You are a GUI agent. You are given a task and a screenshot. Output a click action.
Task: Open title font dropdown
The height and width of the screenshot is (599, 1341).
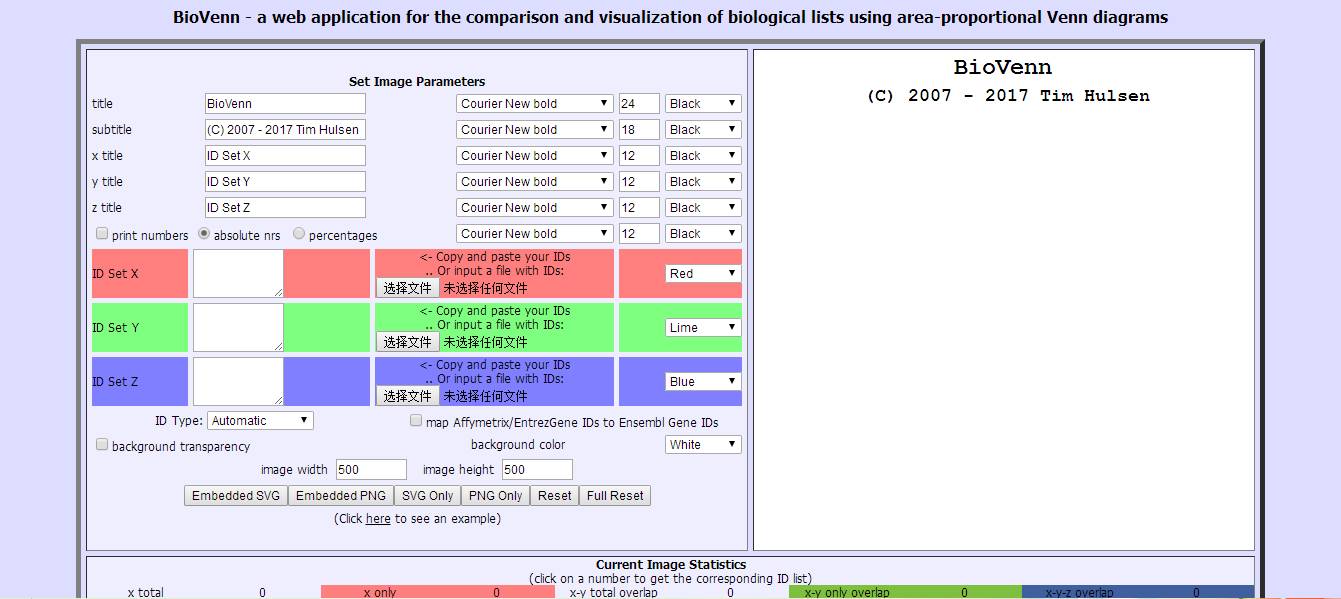[x=535, y=103]
